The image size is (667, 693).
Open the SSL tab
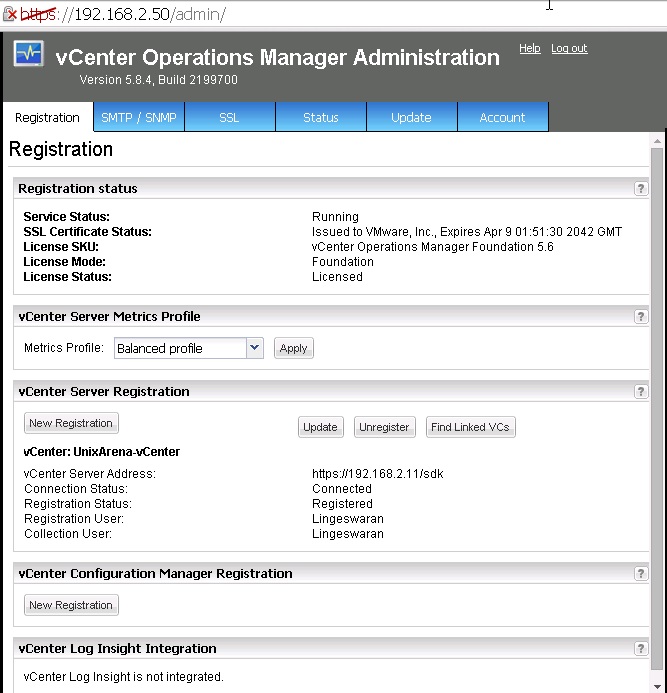[x=229, y=117]
